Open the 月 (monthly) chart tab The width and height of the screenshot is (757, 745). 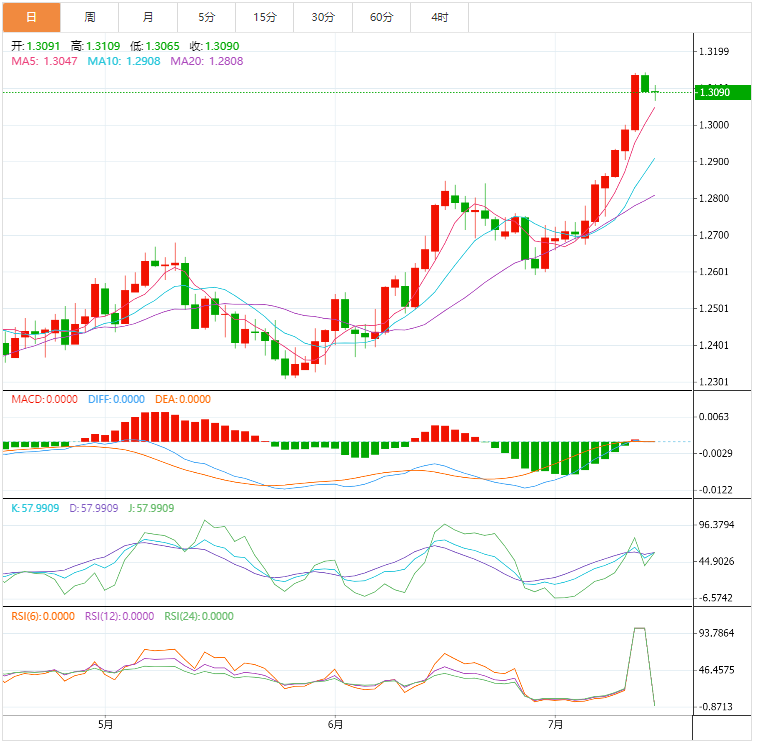point(148,17)
